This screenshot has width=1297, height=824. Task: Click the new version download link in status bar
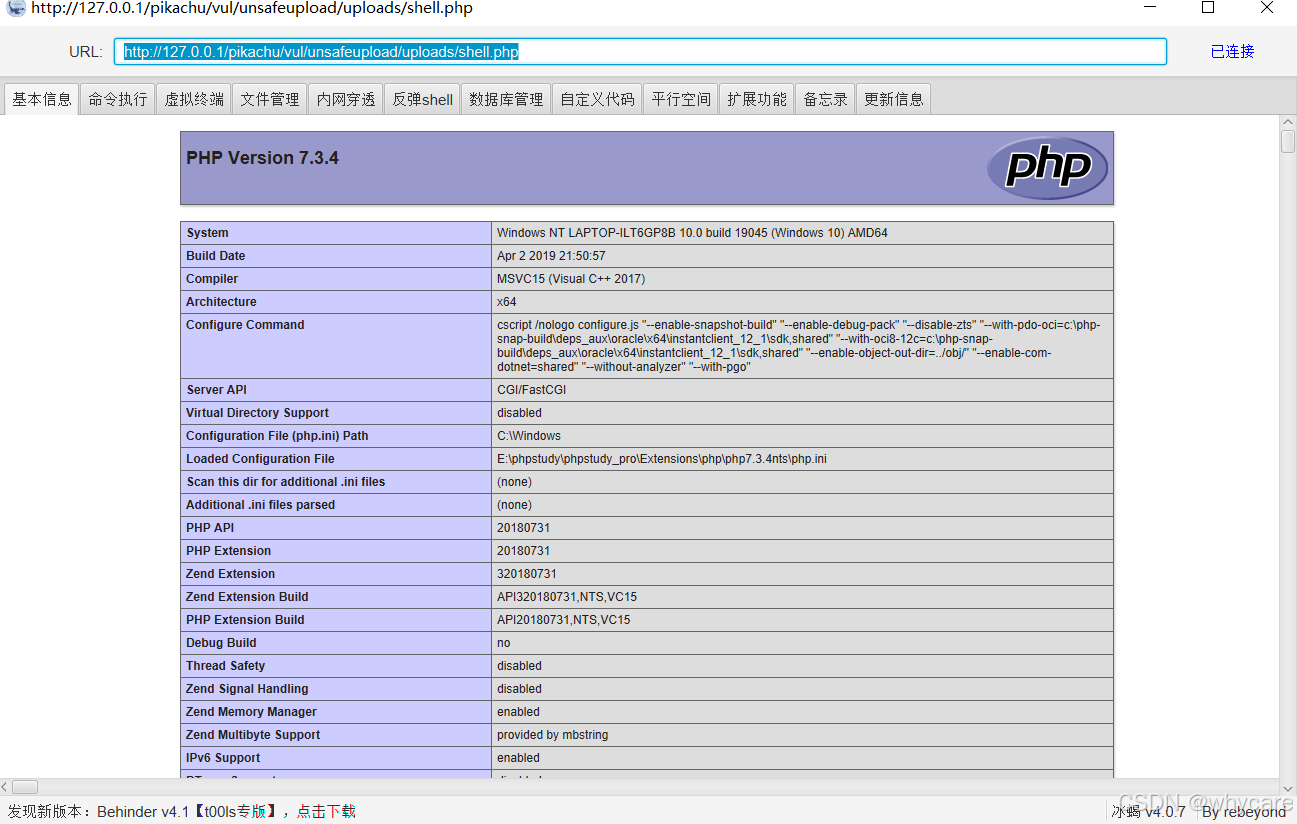click(x=326, y=811)
